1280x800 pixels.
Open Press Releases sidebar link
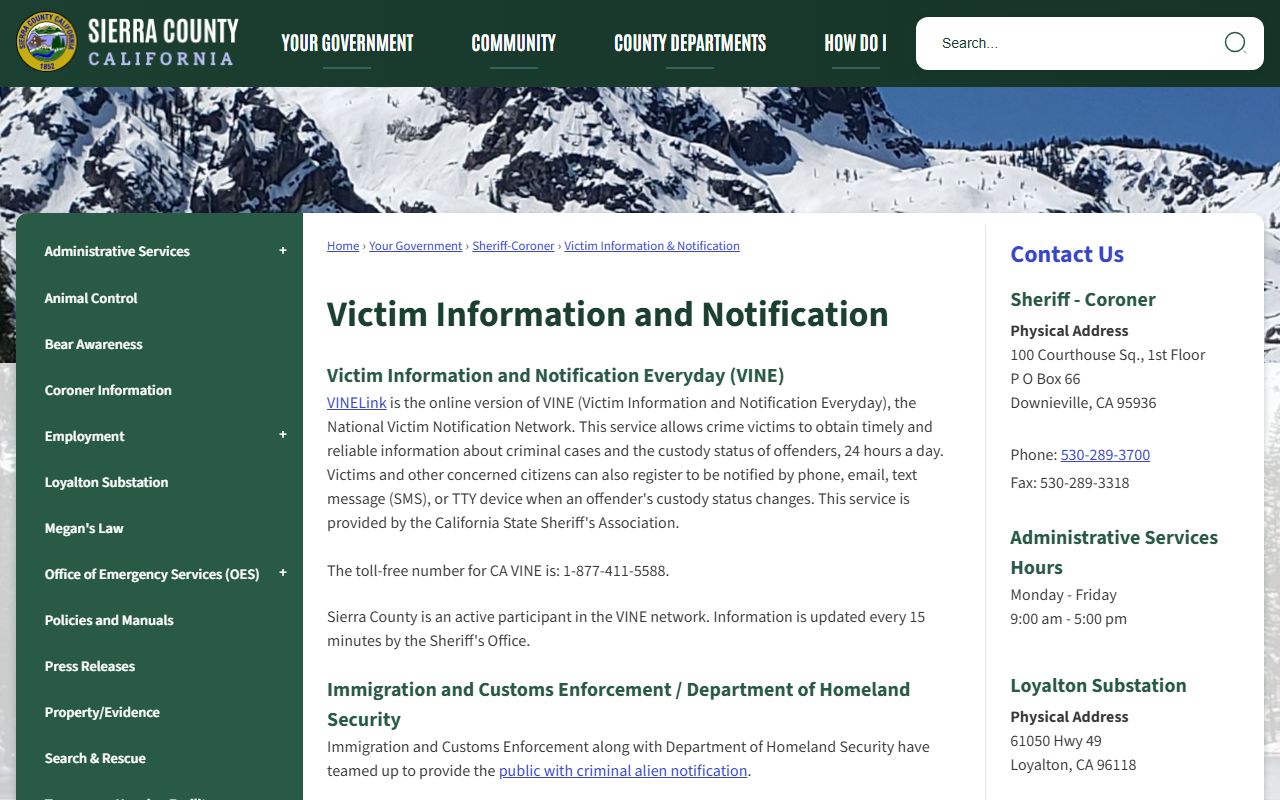tap(90, 666)
